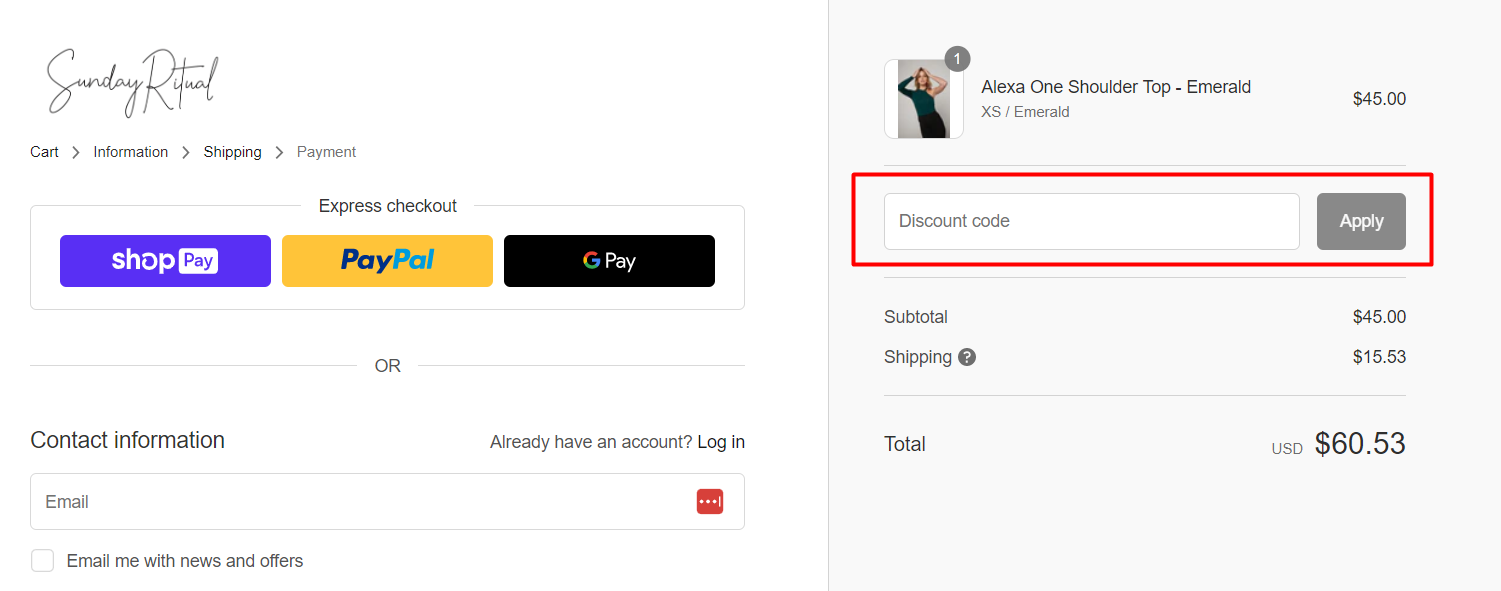Click the red email autofill icon
1501x591 pixels.
[x=710, y=501]
